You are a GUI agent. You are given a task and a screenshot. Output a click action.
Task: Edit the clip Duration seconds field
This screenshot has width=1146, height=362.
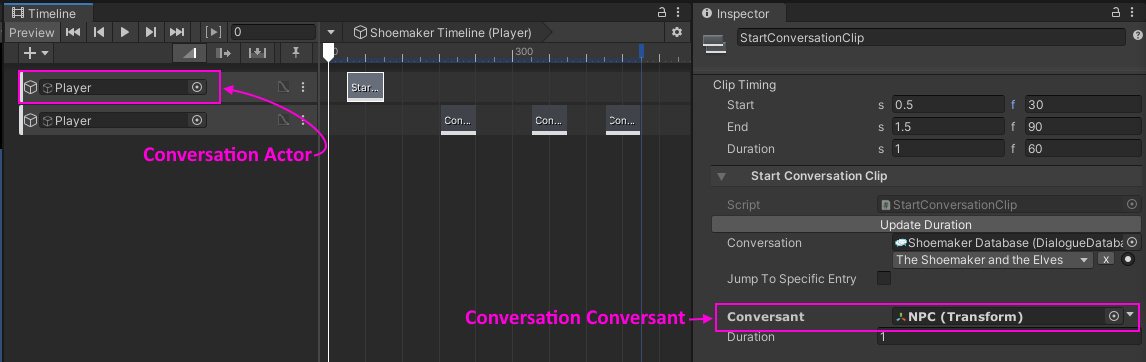949,148
